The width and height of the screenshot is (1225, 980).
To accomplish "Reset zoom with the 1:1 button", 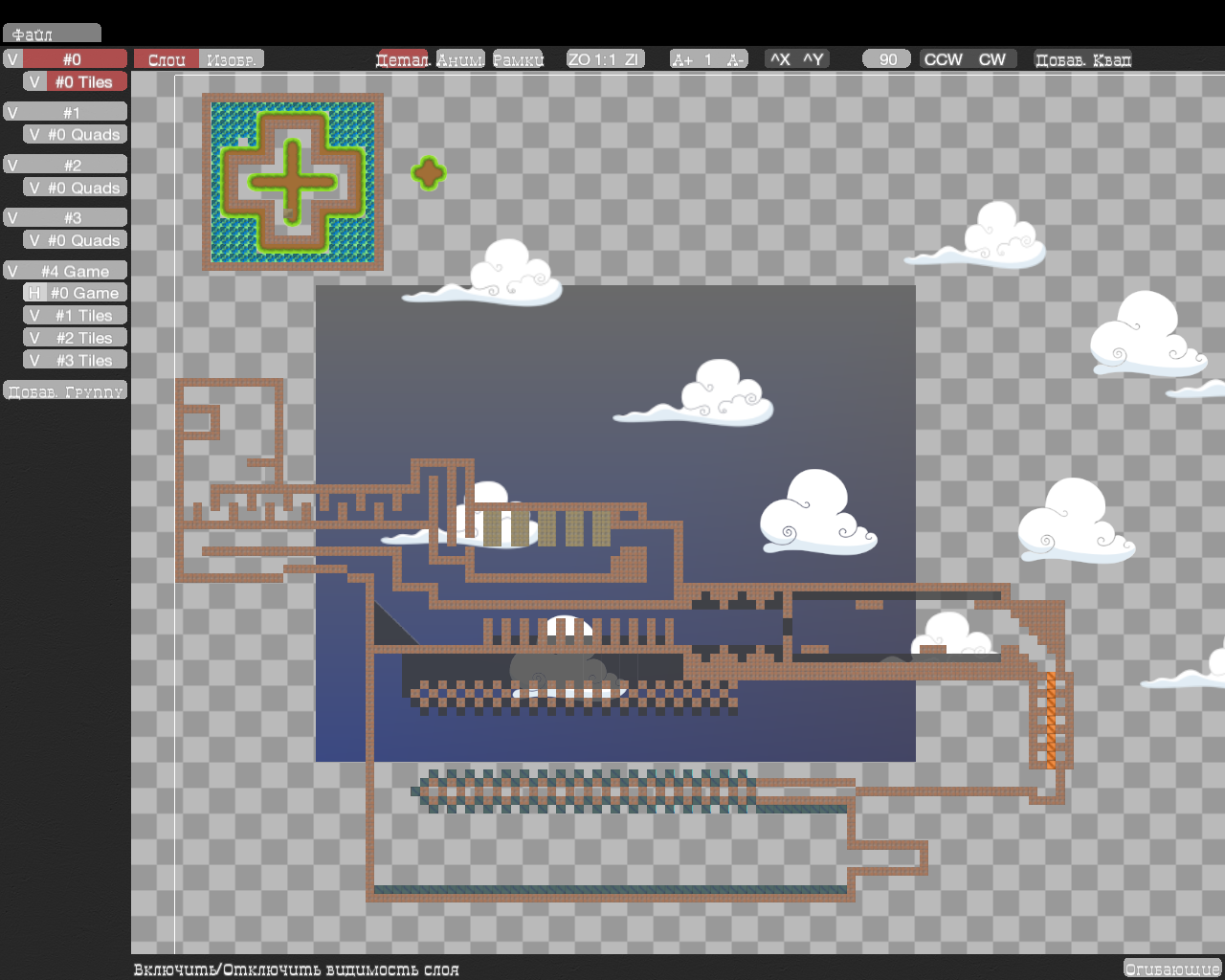I will 605,59.
